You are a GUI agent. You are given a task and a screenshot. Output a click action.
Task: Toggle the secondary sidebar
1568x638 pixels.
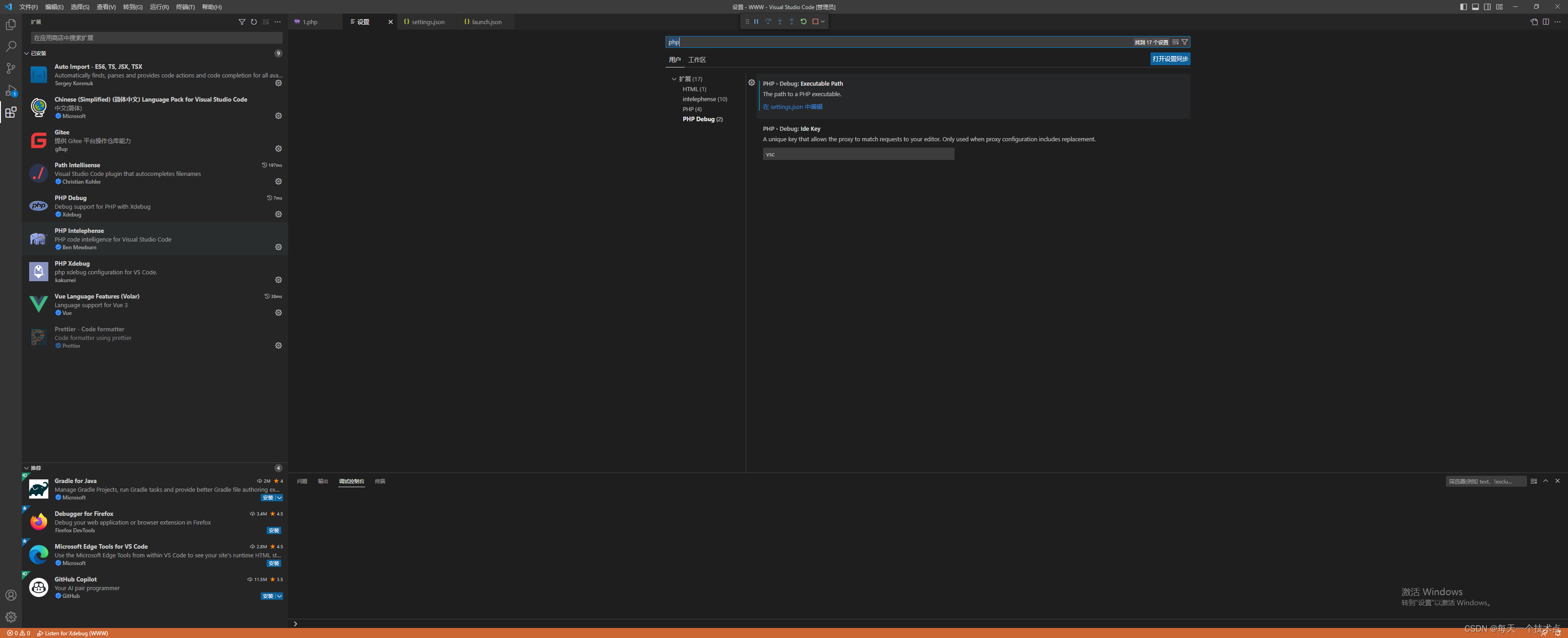coord(1487,7)
